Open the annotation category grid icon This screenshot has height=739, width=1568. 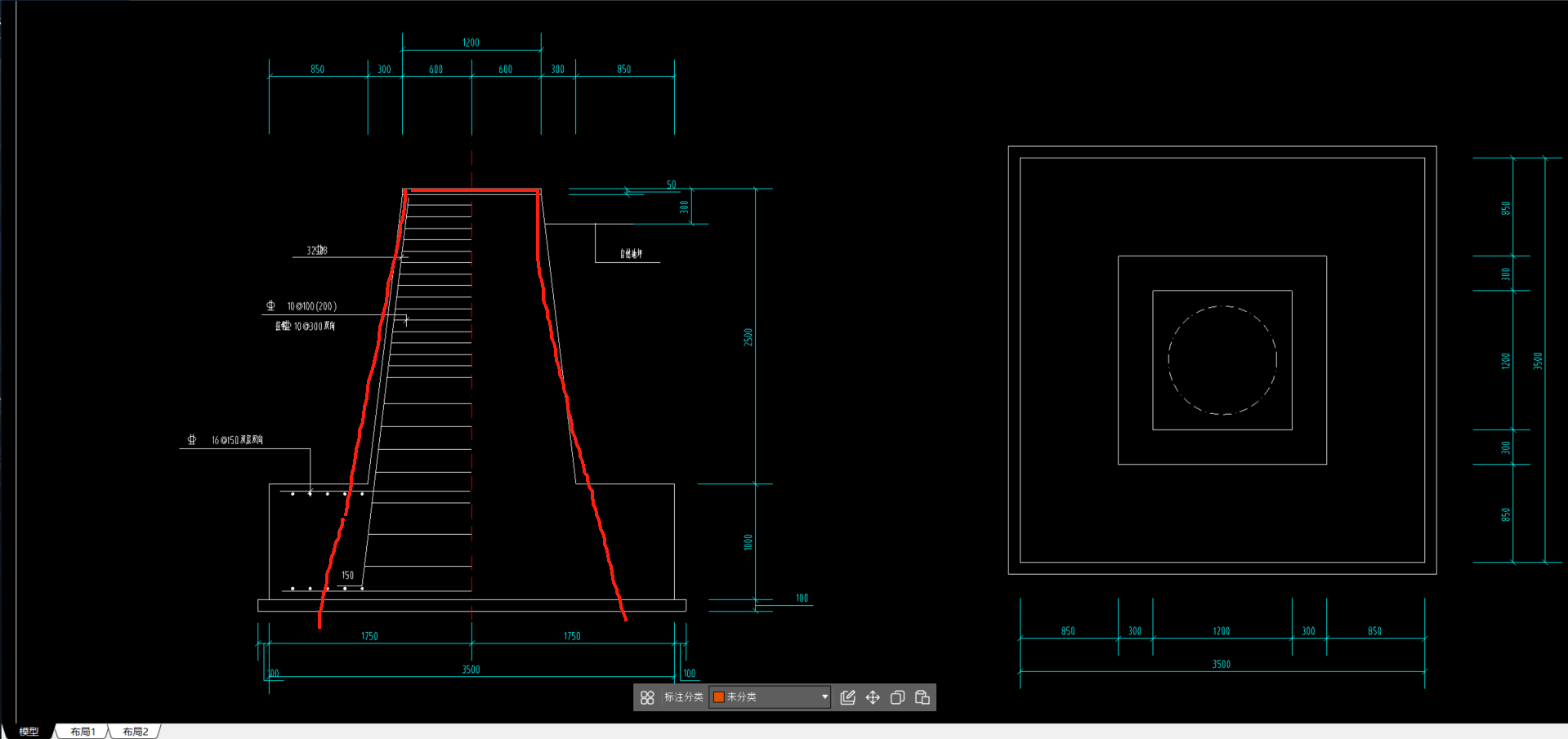point(647,697)
